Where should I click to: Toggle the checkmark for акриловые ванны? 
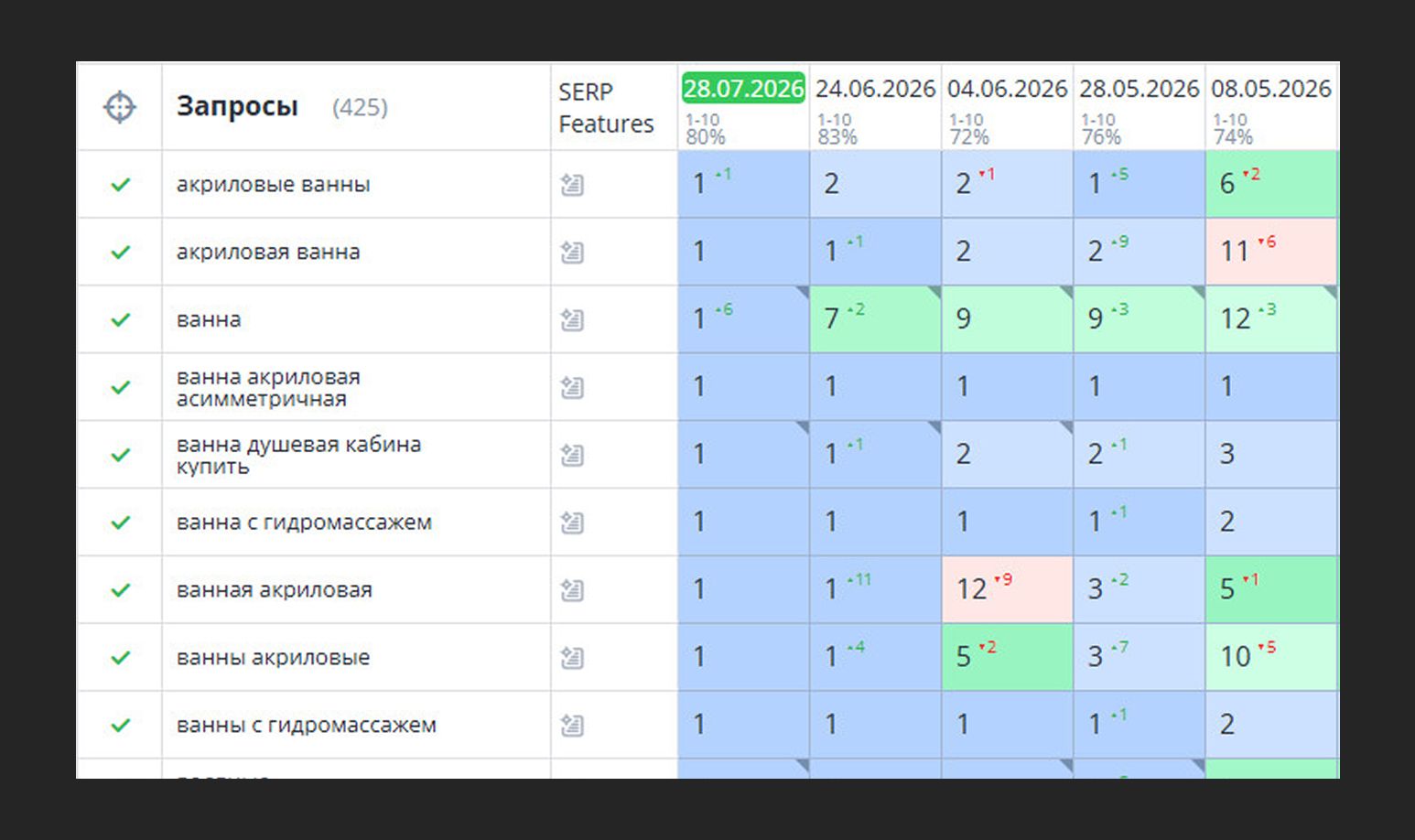click(x=120, y=185)
